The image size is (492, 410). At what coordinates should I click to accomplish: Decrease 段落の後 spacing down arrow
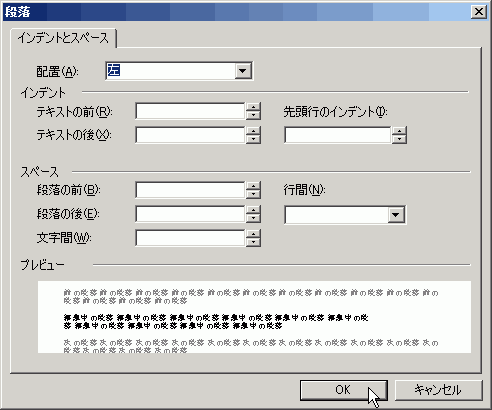click(253, 218)
